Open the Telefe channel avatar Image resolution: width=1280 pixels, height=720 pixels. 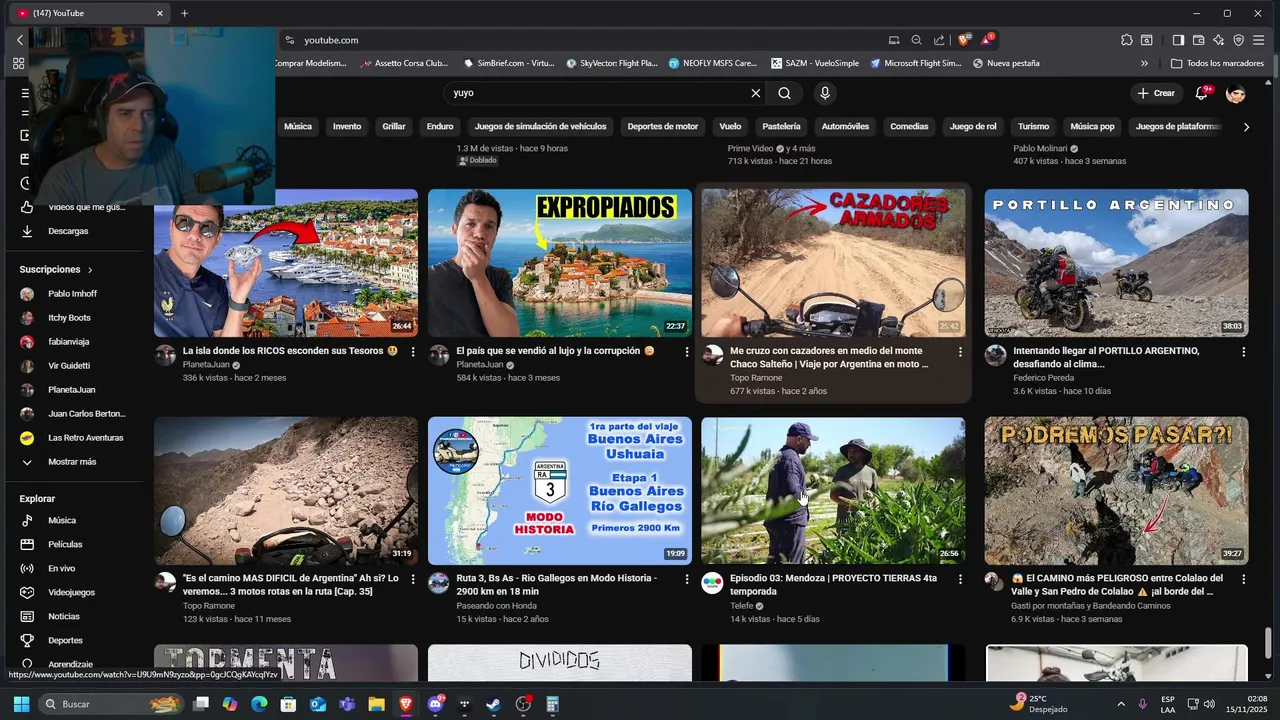(712, 583)
